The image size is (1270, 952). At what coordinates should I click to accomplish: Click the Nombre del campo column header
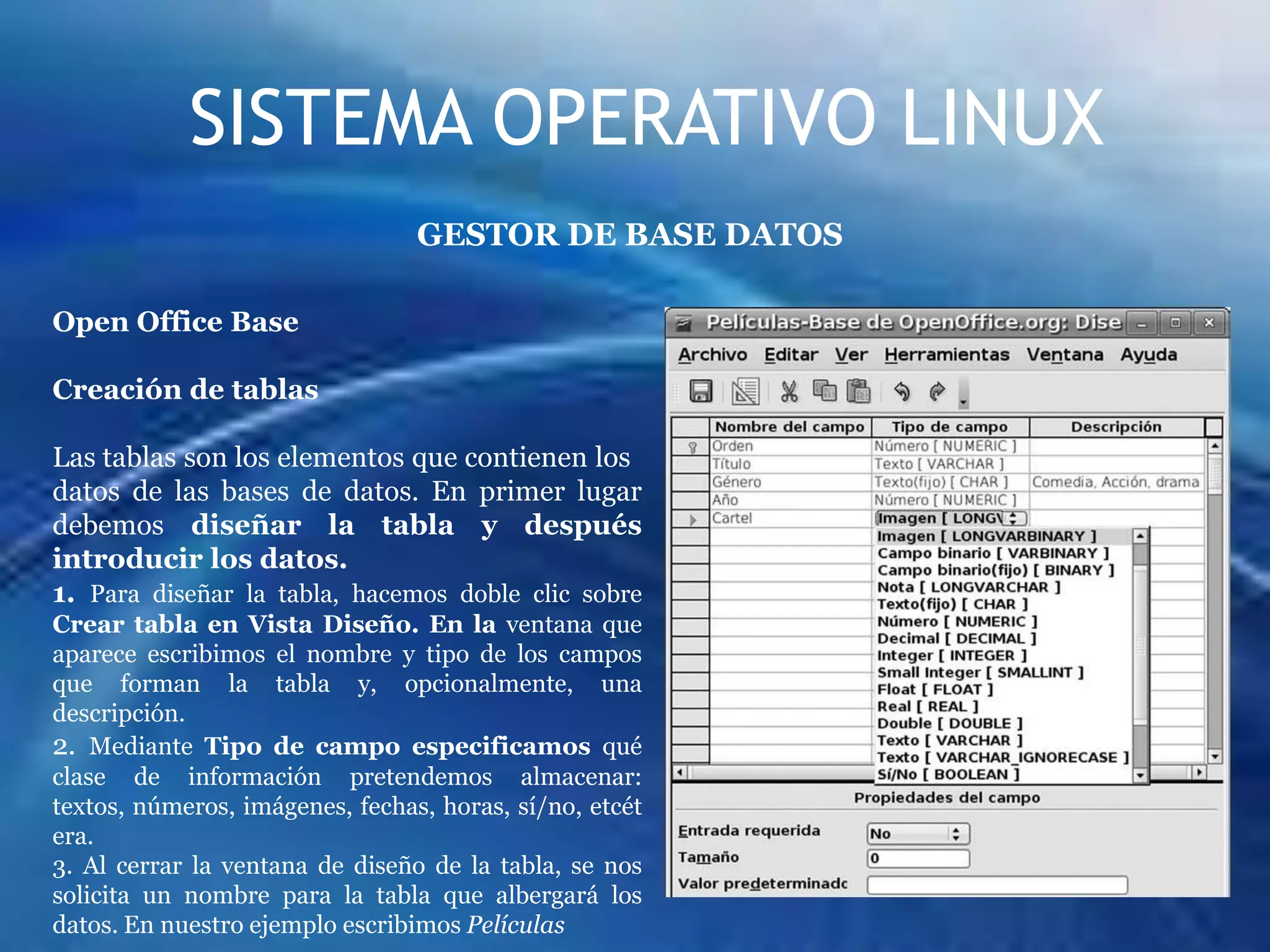coord(790,427)
